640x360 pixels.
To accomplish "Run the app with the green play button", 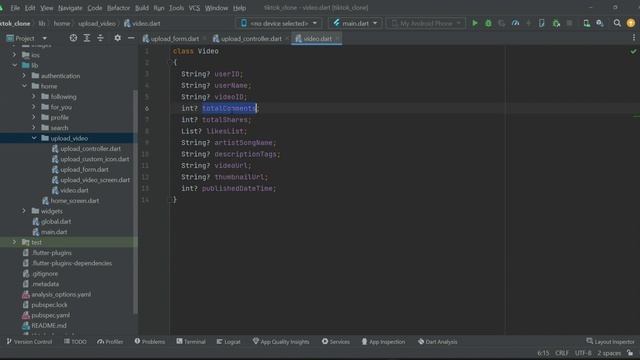I will pyautogui.click(x=475, y=23).
